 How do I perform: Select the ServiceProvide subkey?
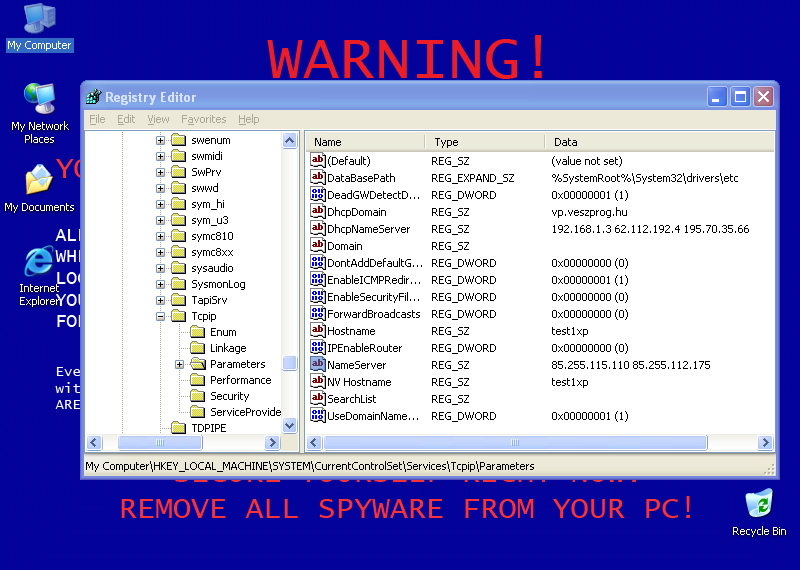pos(245,412)
